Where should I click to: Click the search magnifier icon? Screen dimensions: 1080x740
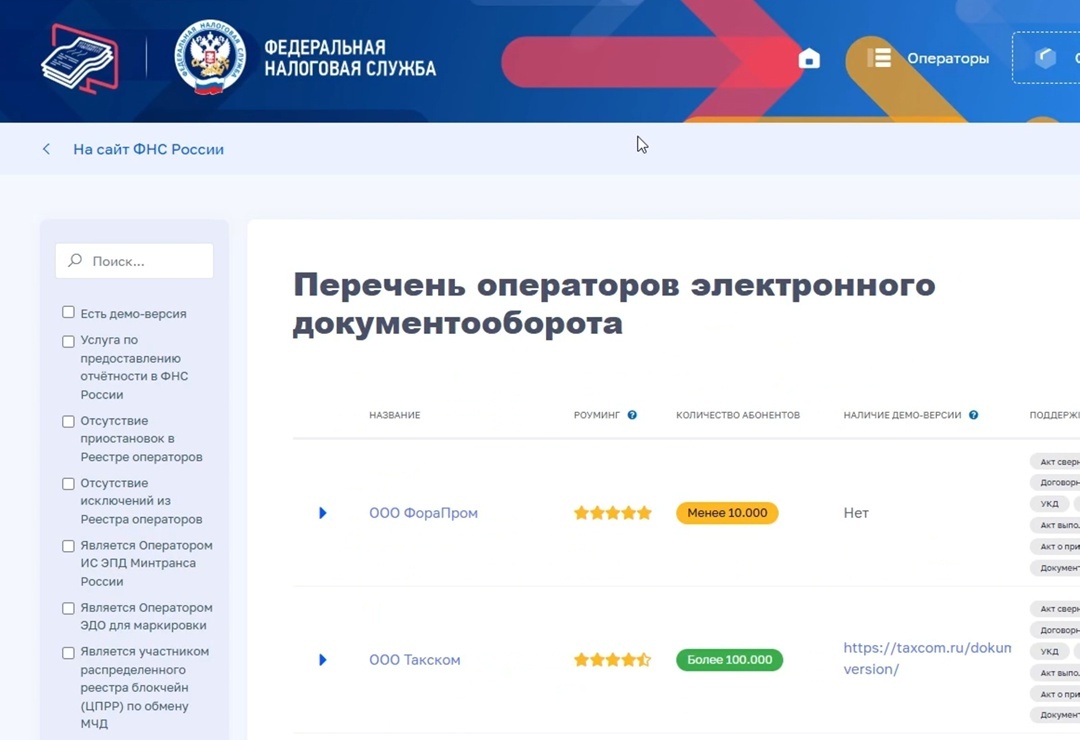75,260
